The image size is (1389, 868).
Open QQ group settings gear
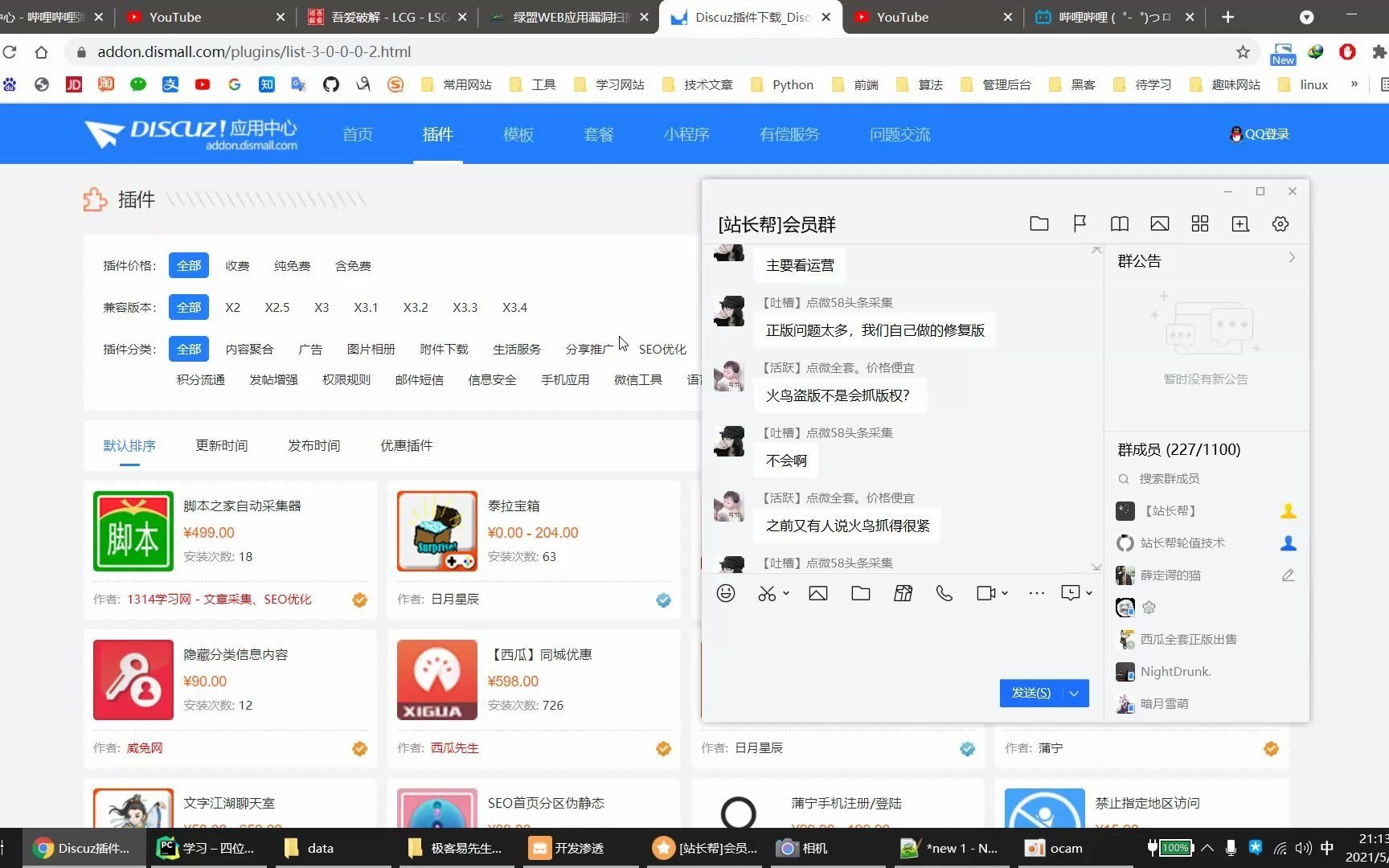tap(1280, 223)
